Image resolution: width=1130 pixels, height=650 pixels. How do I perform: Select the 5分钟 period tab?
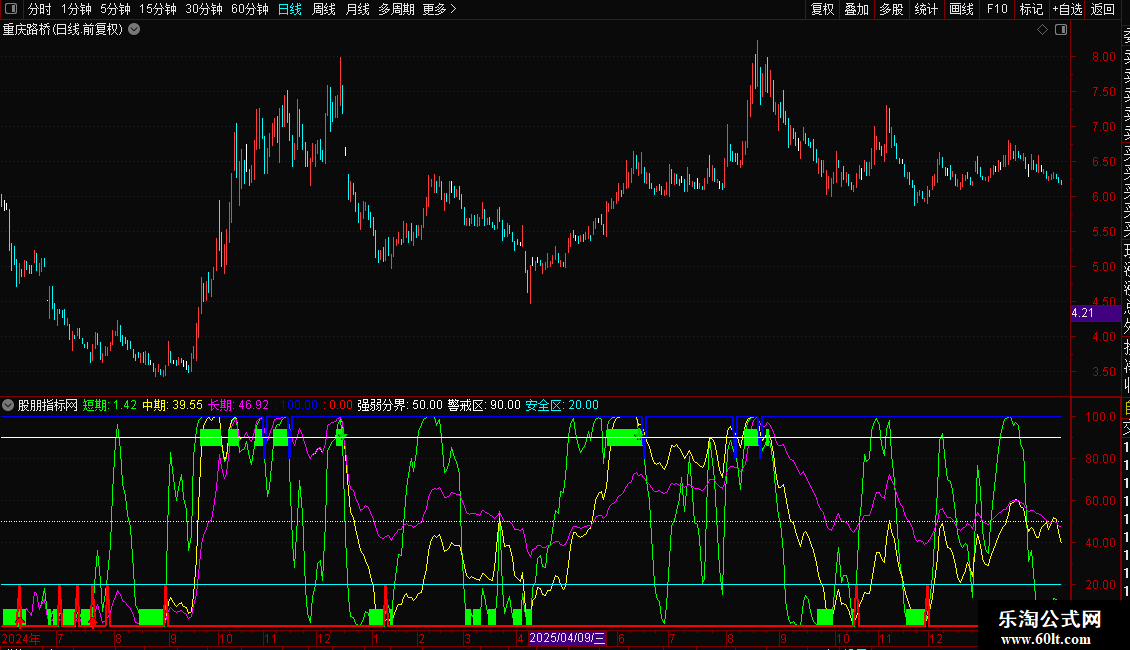click(115, 9)
